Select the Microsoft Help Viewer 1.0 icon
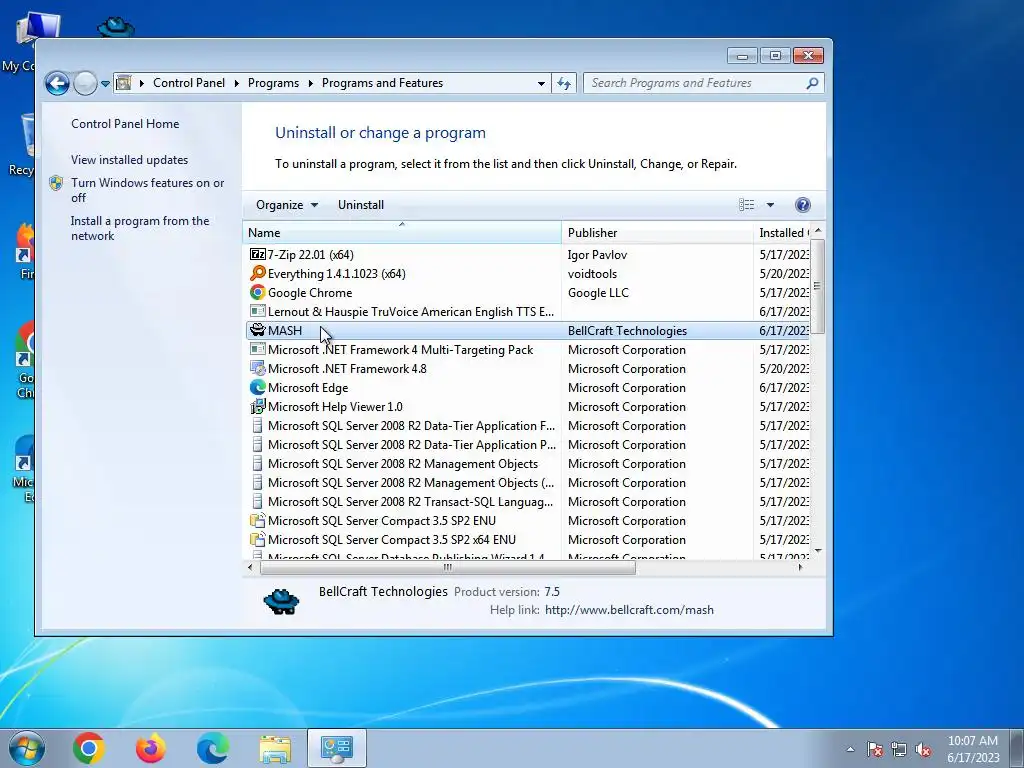1024x768 pixels. click(257, 406)
